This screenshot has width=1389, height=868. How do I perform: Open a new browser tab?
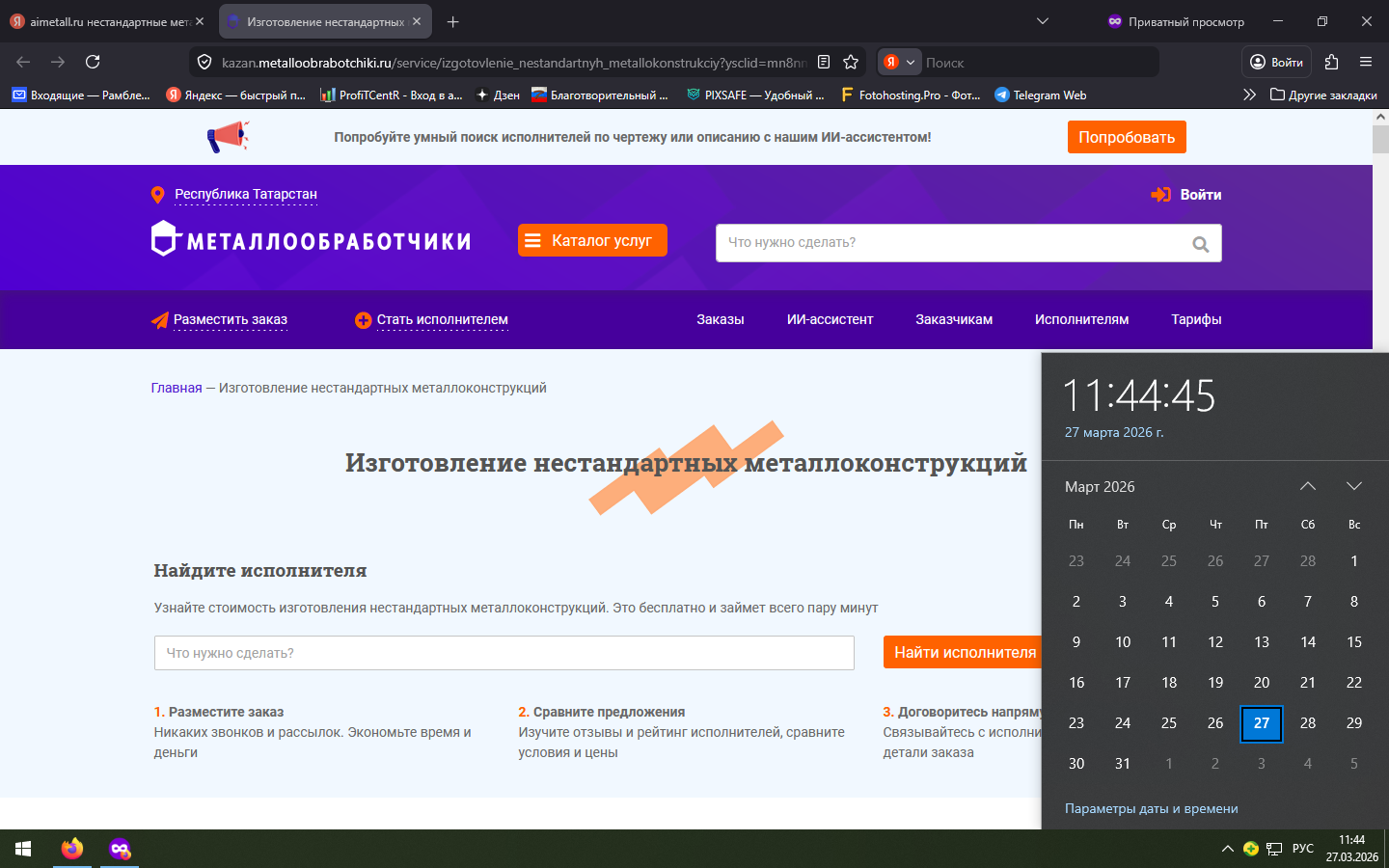(x=453, y=21)
